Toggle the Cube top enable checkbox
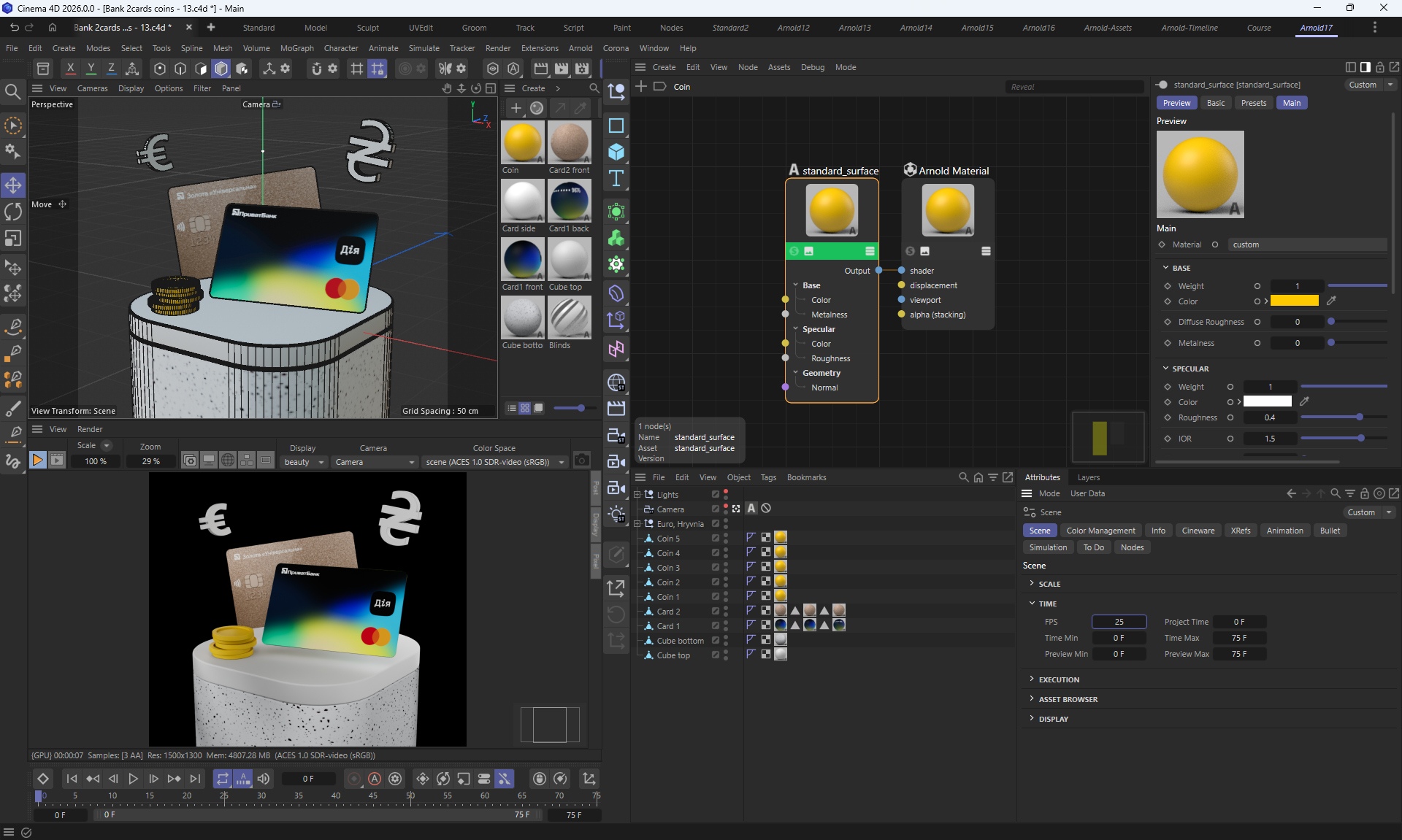Image resolution: width=1402 pixels, height=840 pixels. pyautogui.click(x=716, y=655)
